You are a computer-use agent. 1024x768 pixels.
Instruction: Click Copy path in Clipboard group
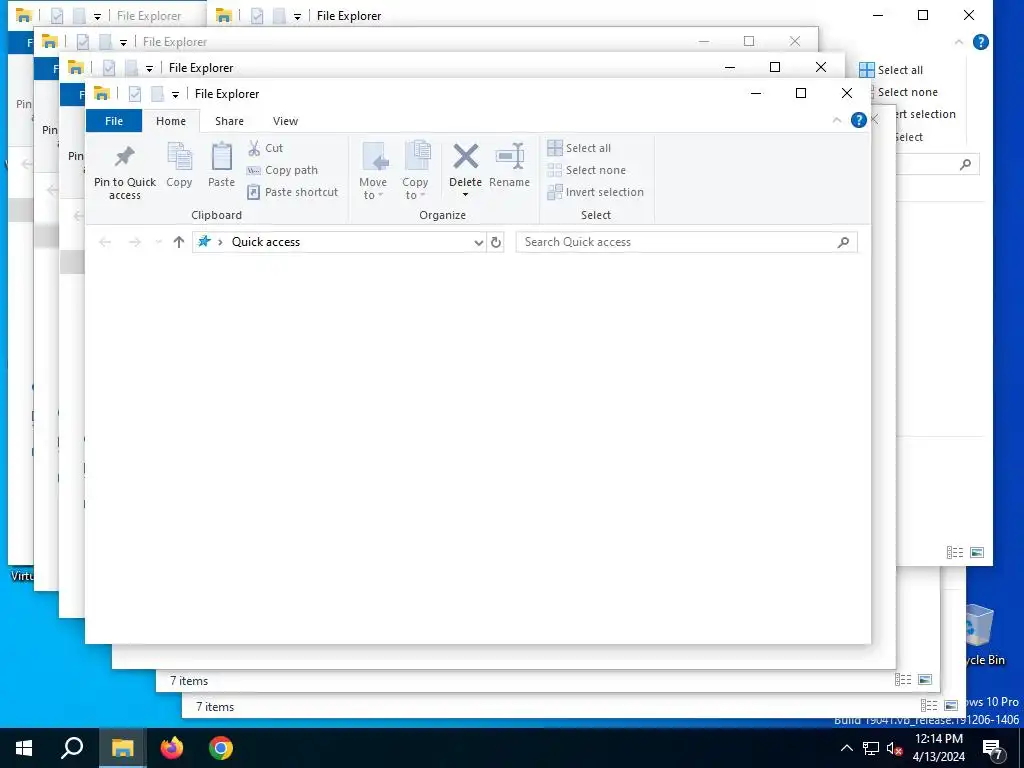(x=282, y=170)
